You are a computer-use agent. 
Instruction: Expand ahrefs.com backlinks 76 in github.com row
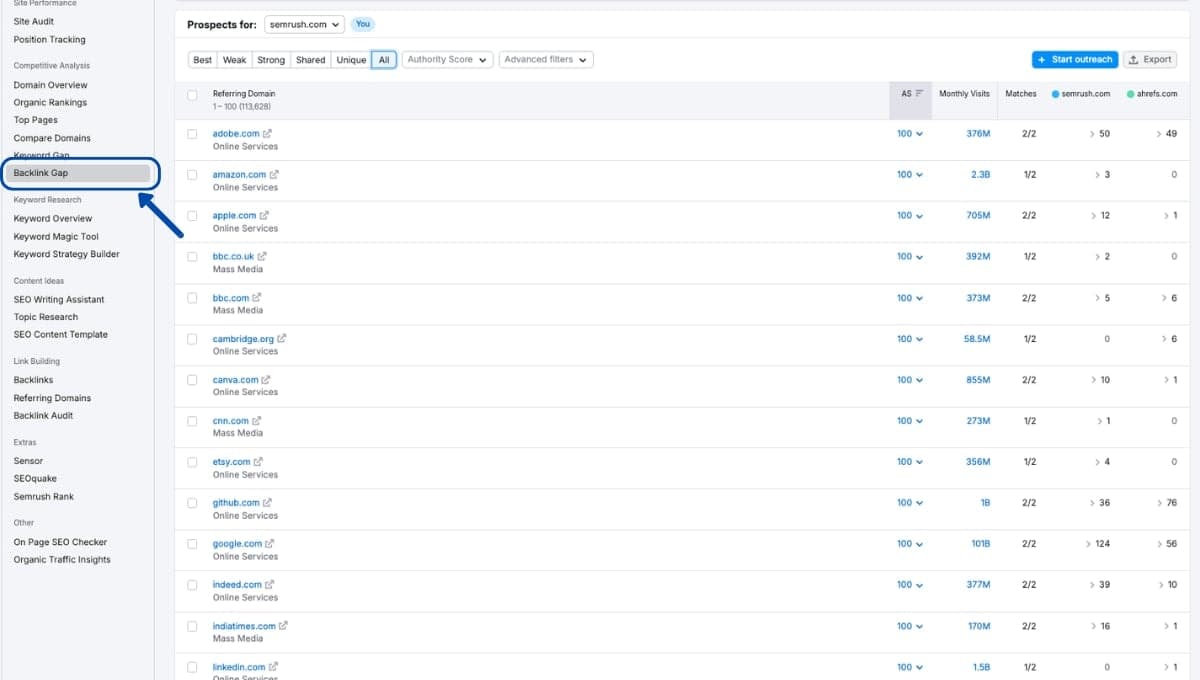1167,503
